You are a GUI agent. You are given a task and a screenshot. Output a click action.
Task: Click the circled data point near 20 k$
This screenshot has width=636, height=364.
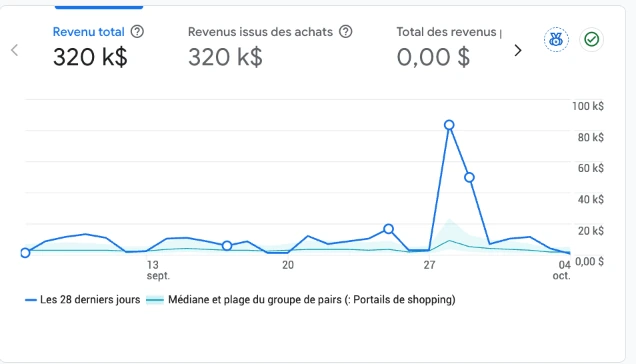[x=388, y=229]
